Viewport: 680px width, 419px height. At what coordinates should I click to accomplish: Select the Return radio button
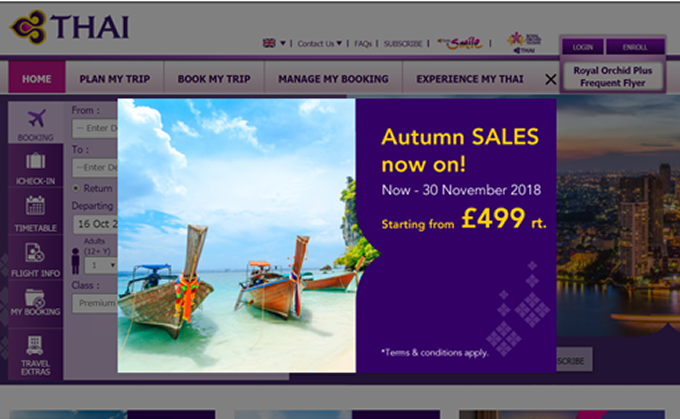pyautogui.click(x=76, y=188)
